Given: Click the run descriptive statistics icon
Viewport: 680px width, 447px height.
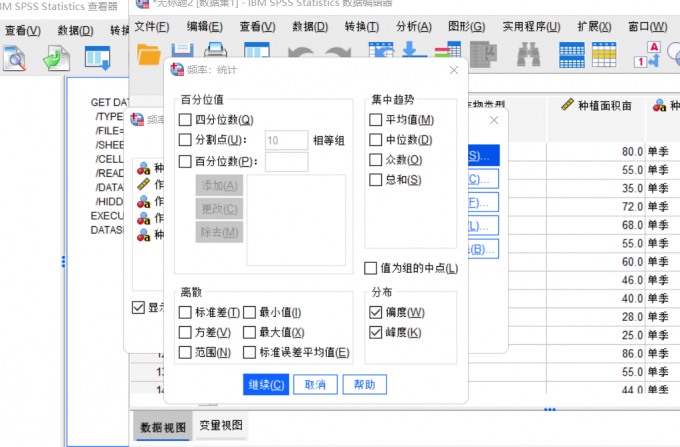Looking at the screenshot, I should point(483,54).
